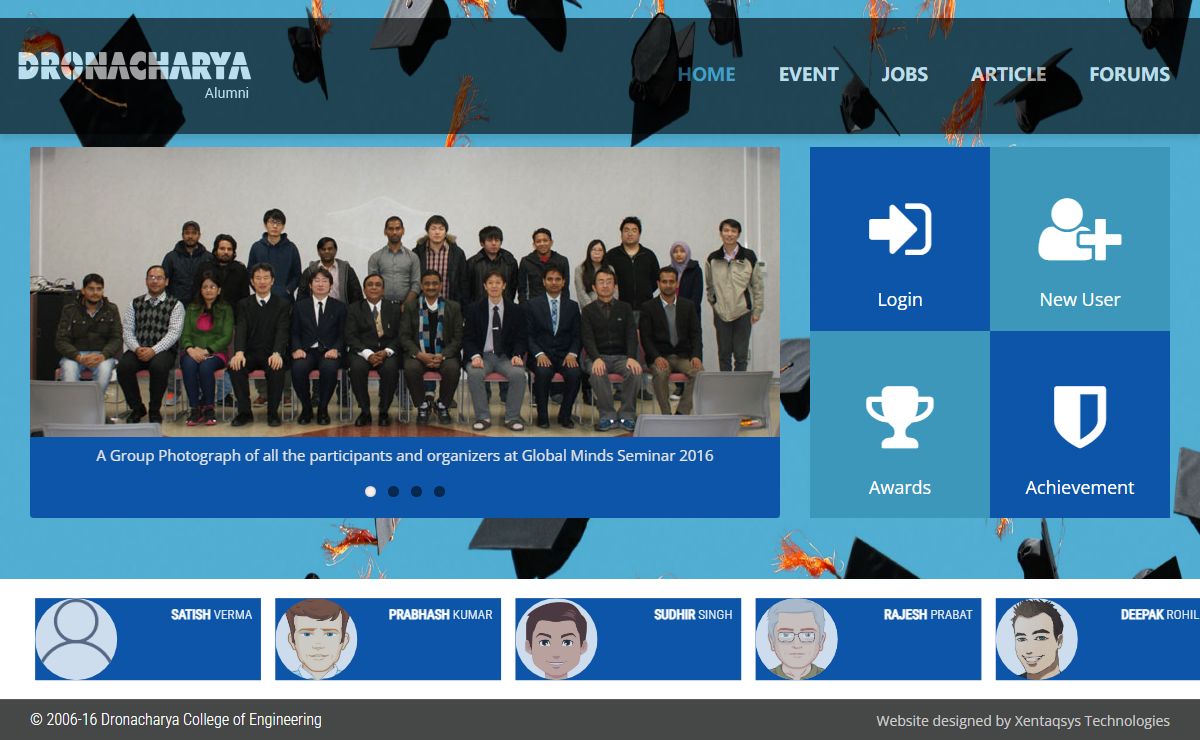Image resolution: width=1200 pixels, height=740 pixels.
Task: Click the Awards tile label
Action: click(900, 487)
